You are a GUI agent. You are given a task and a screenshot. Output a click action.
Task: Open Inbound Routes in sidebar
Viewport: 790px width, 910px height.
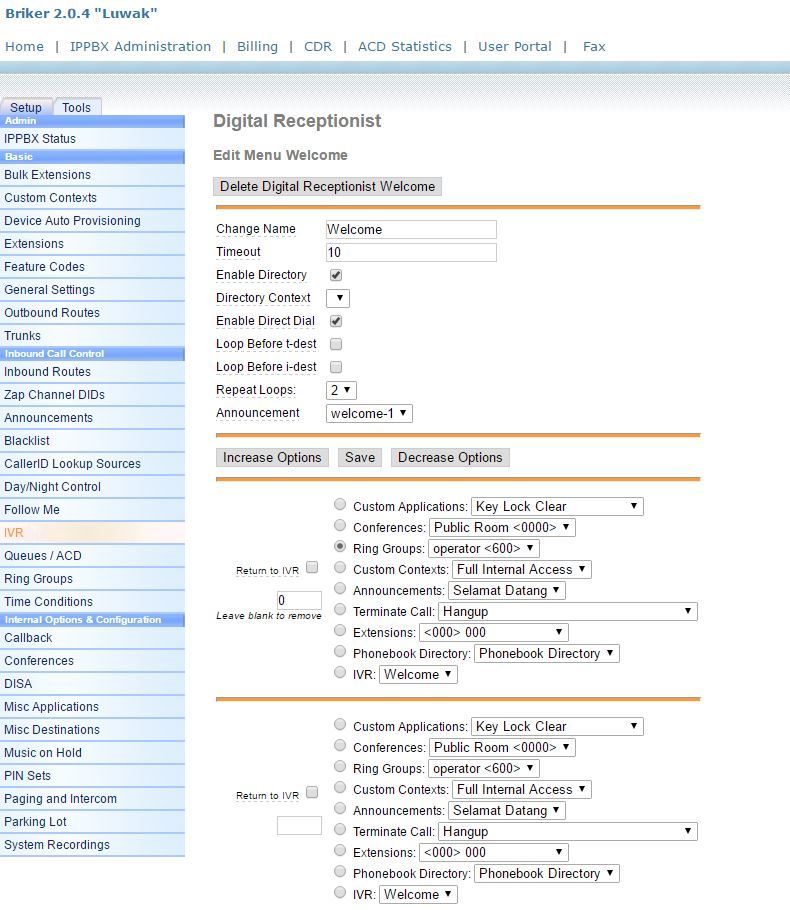(92, 371)
